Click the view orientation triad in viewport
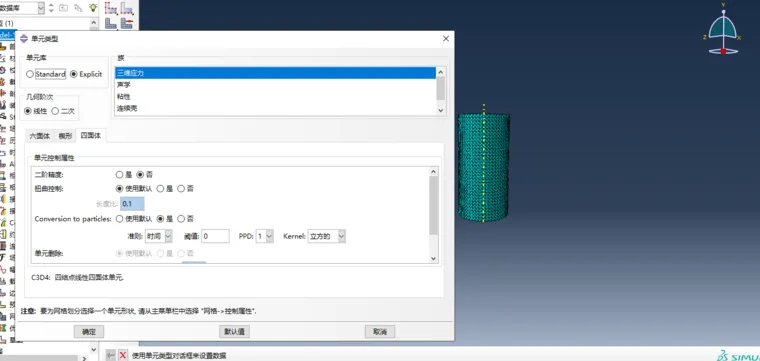Image resolution: width=760 pixels, height=361 pixels. tap(723, 30)
